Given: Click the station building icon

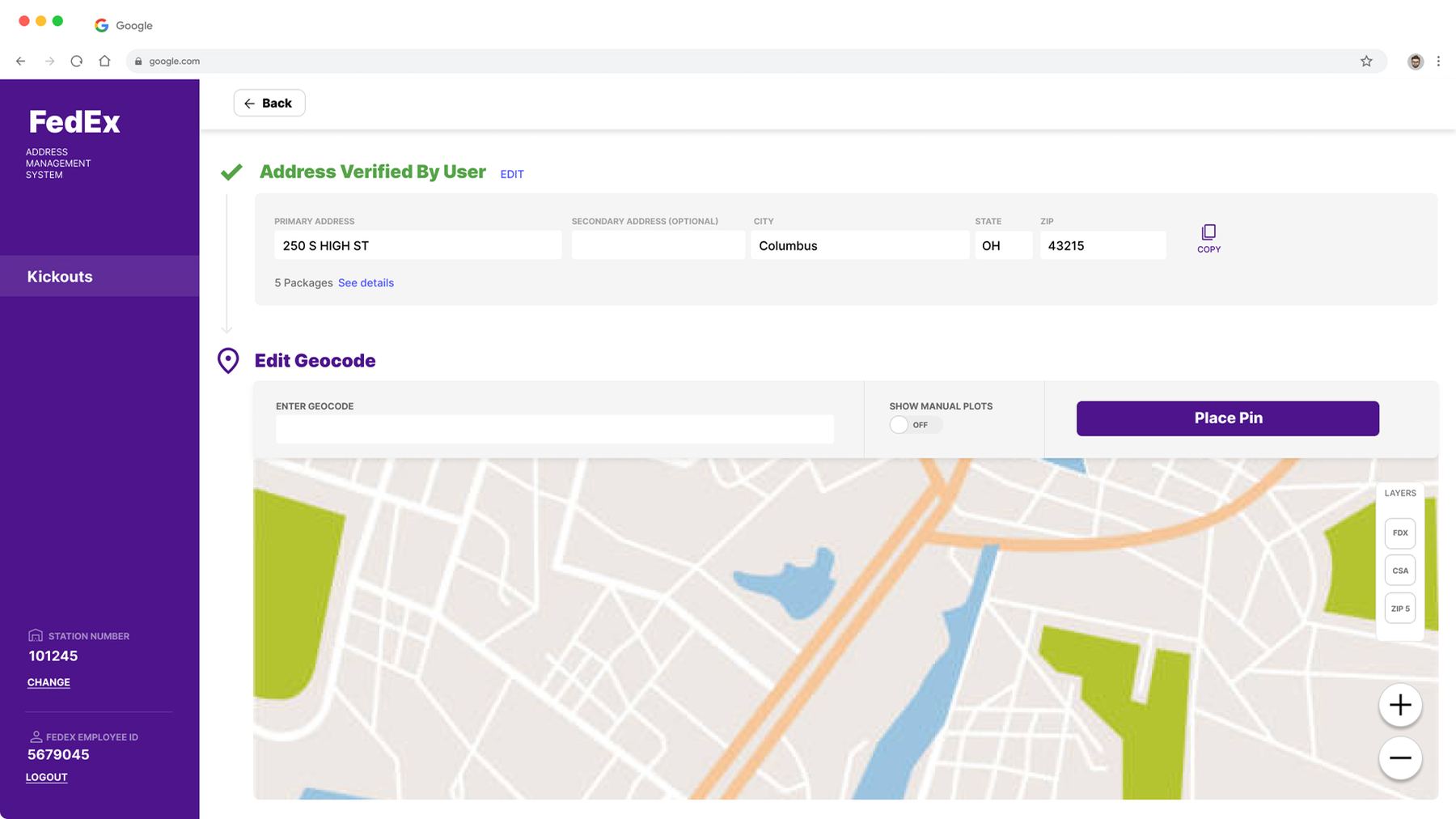Looking at the screenshot, I should pos(36,635).
